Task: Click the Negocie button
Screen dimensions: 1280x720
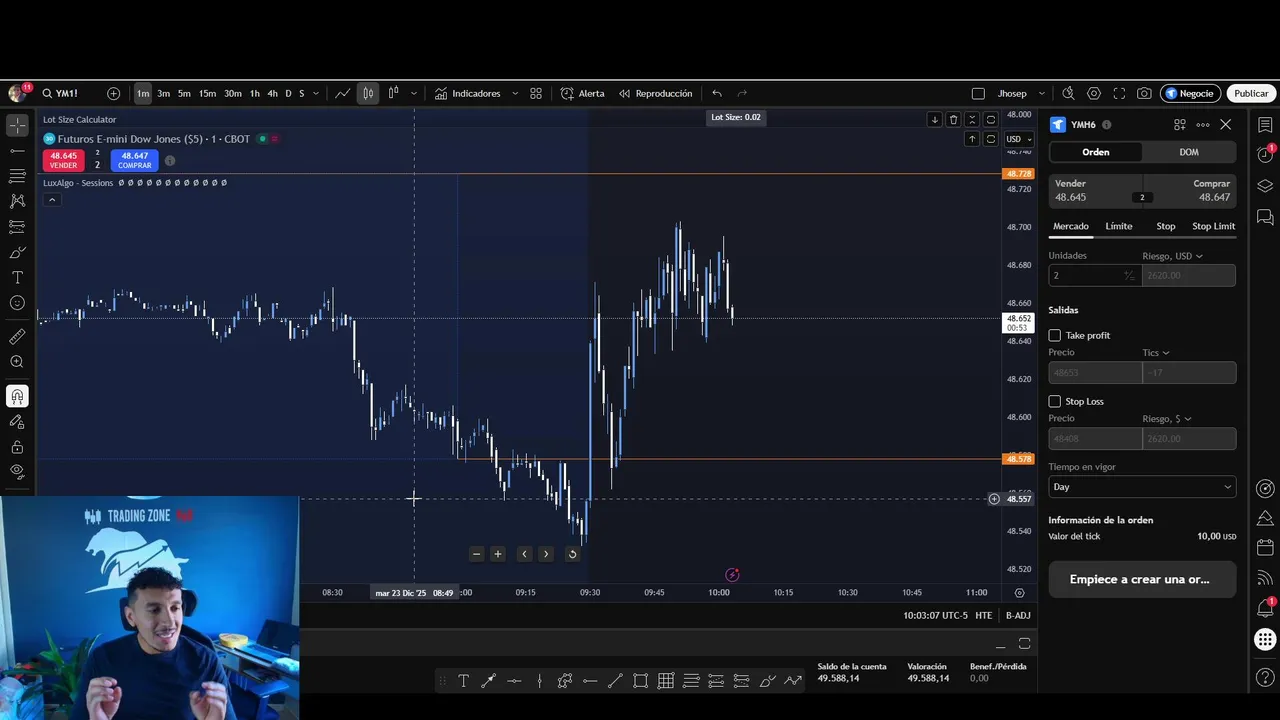Action: [x=1190, y=93]
